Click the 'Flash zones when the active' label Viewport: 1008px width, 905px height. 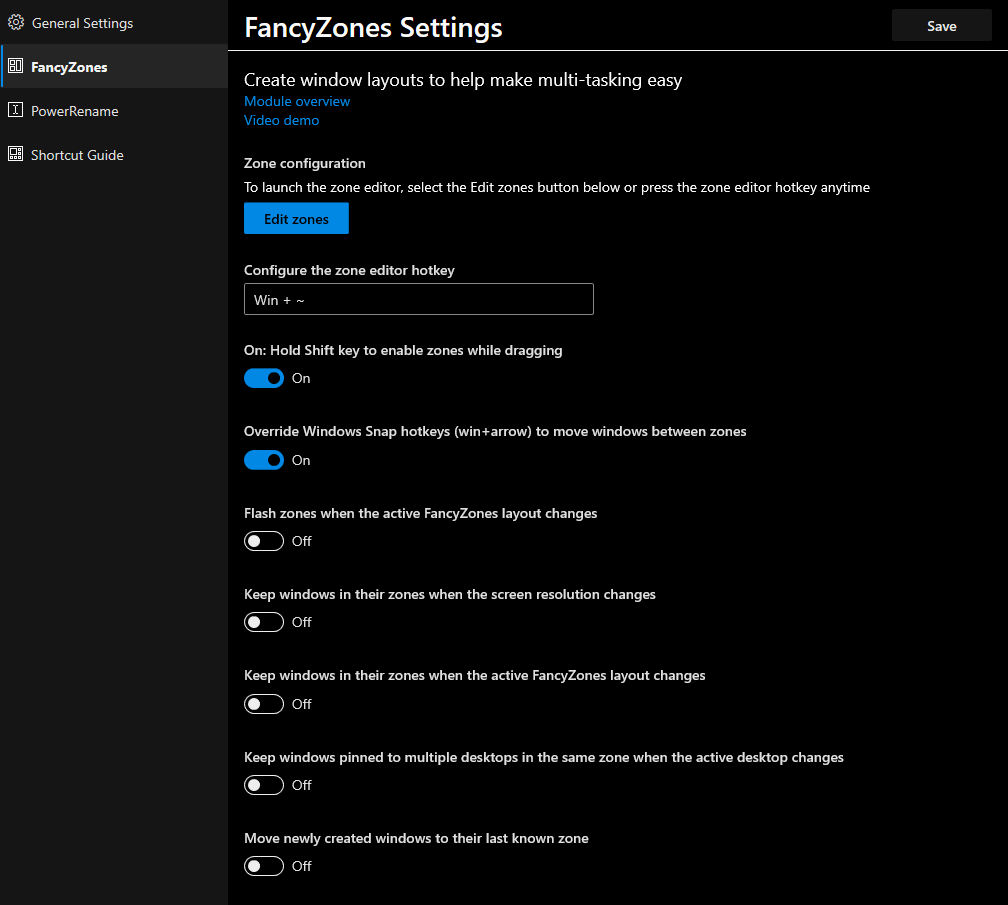click(x=420, y=513)
